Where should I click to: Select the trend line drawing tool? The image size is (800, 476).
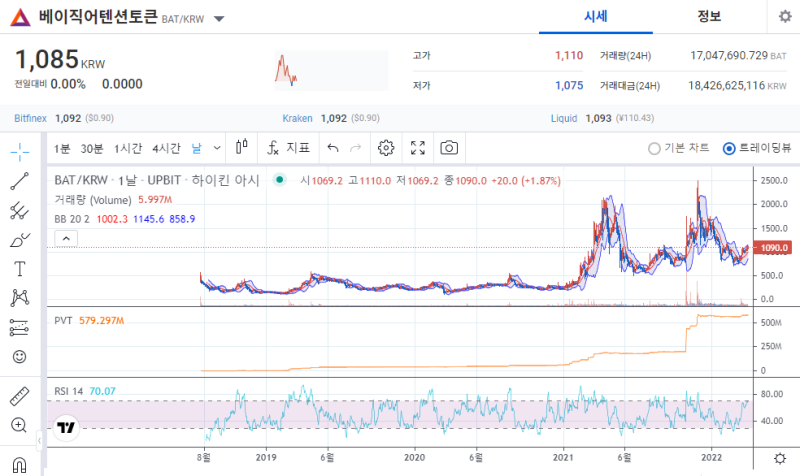pyautogui.click(x=19, y=181)
